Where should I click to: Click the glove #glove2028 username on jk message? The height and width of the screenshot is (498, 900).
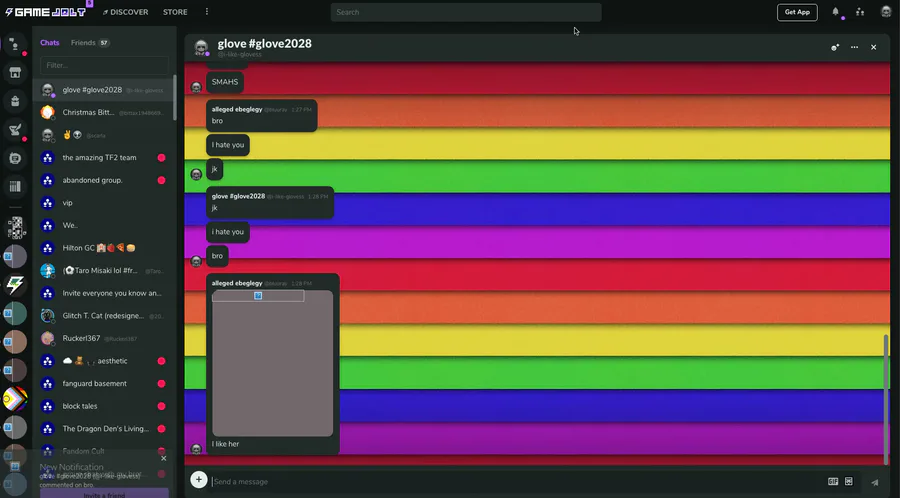238,196
